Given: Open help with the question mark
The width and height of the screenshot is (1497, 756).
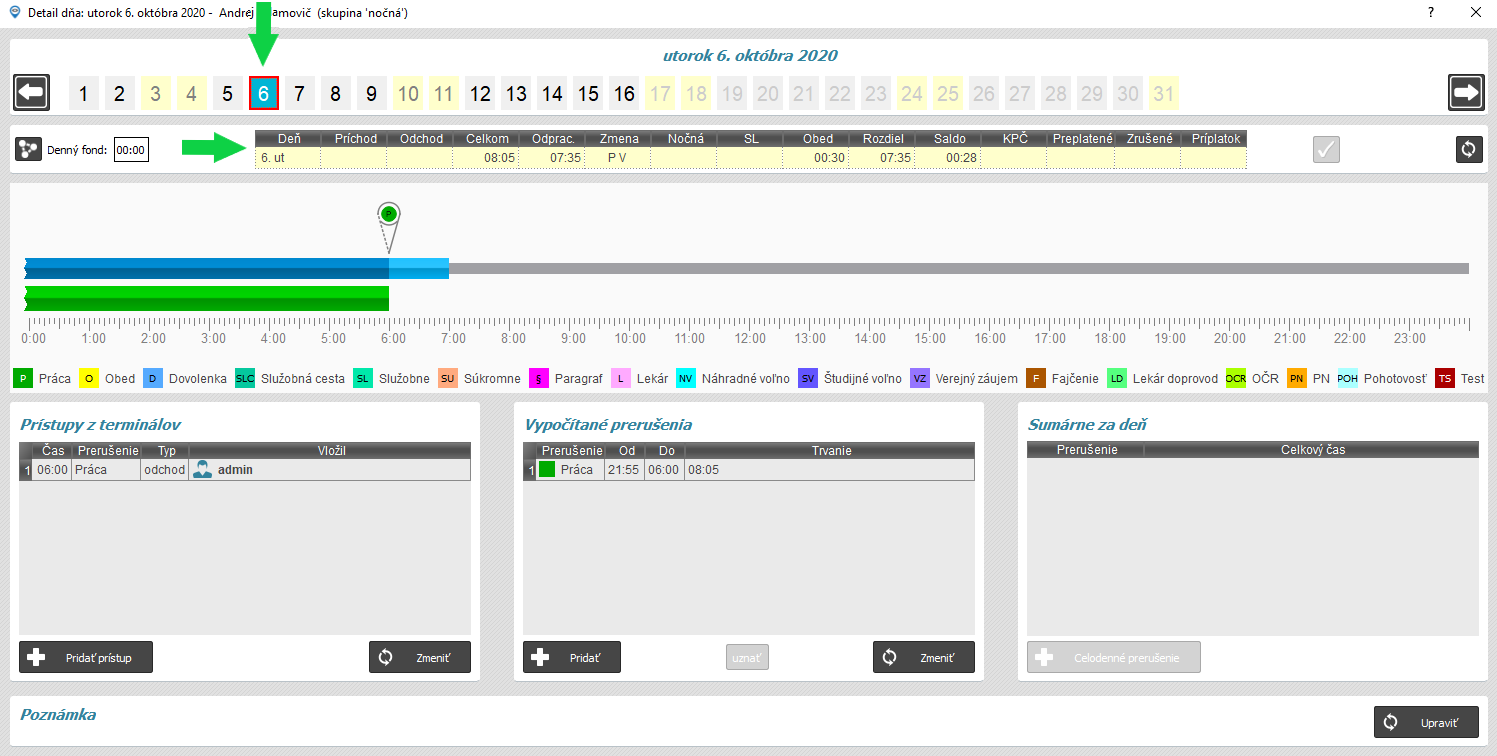Looking at the screenshot, I should click(x=1431, y=13).
